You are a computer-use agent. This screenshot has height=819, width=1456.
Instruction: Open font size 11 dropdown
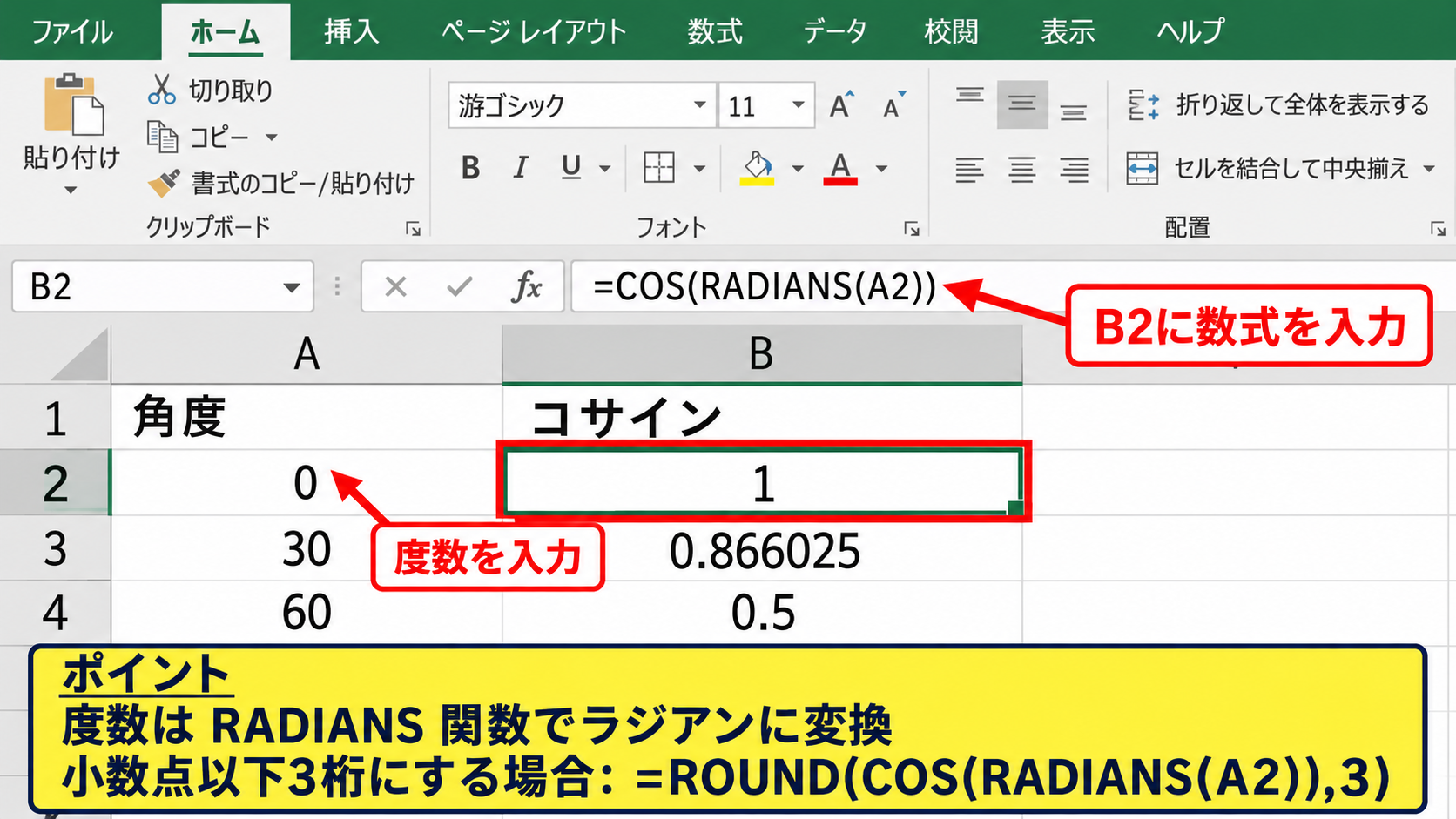798,105
